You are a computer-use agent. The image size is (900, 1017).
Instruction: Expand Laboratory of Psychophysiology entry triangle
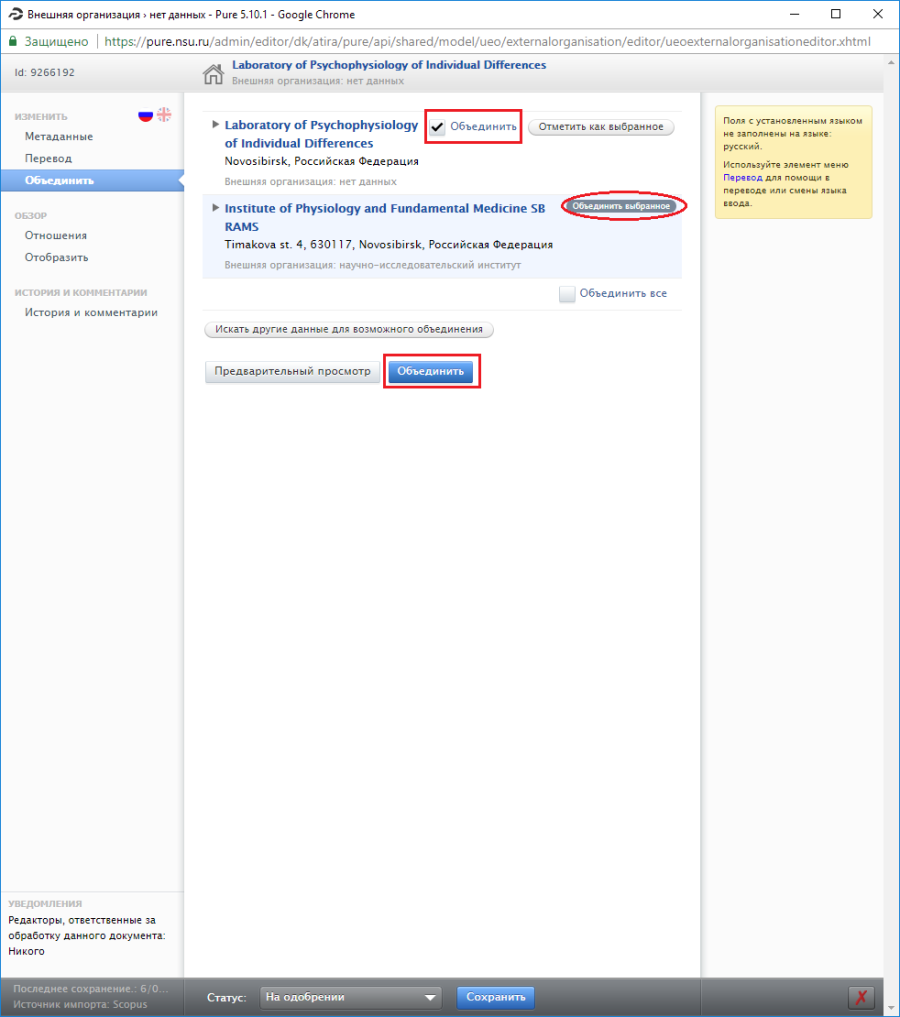coord(215,125)
